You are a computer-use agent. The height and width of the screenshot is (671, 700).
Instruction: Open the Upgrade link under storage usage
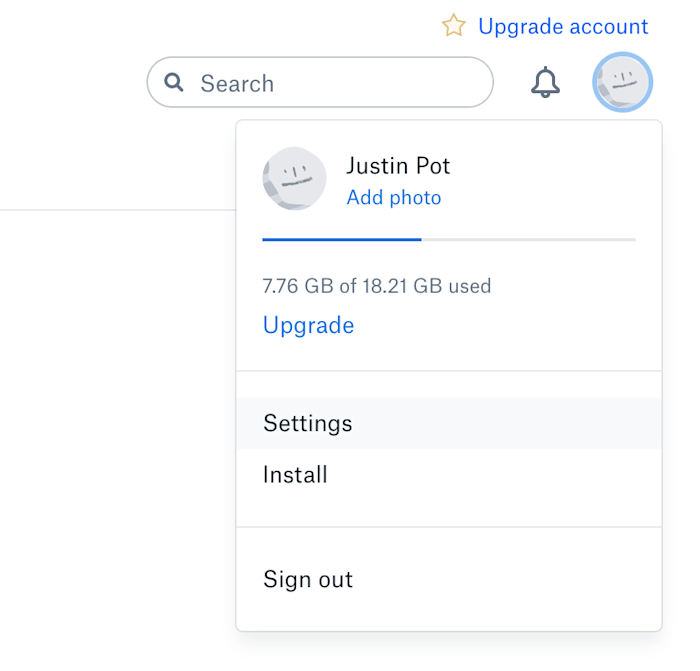[x=308, y=325]
